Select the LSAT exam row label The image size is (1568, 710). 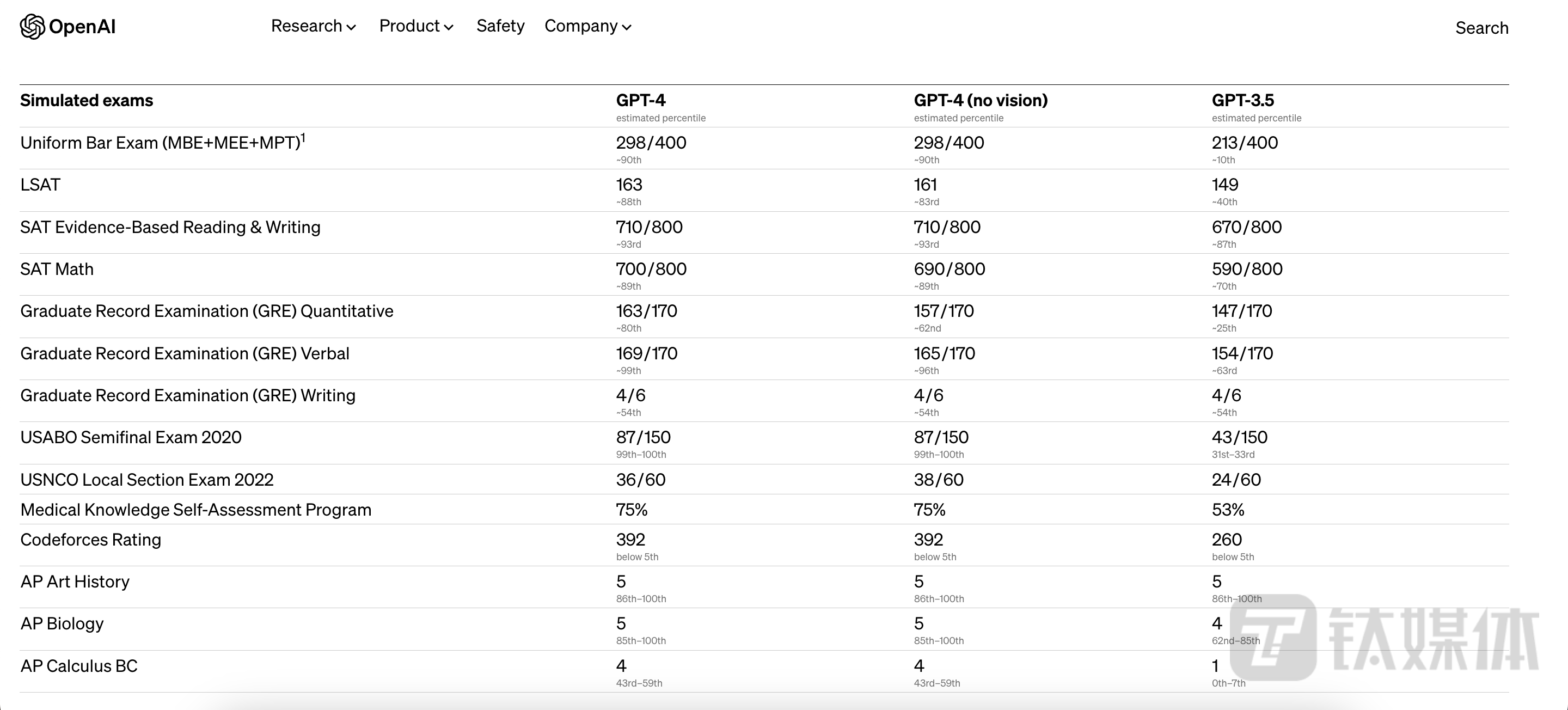40,185
